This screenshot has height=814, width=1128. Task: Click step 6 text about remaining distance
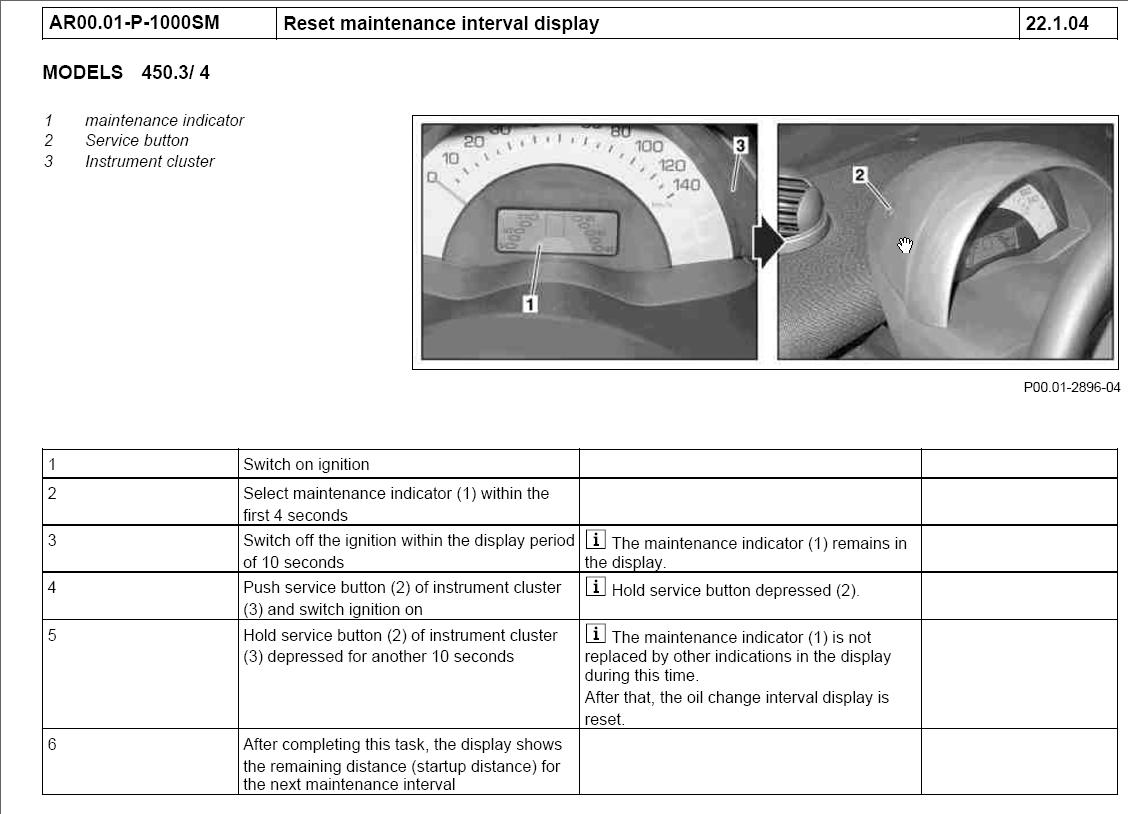pos(402,765)
